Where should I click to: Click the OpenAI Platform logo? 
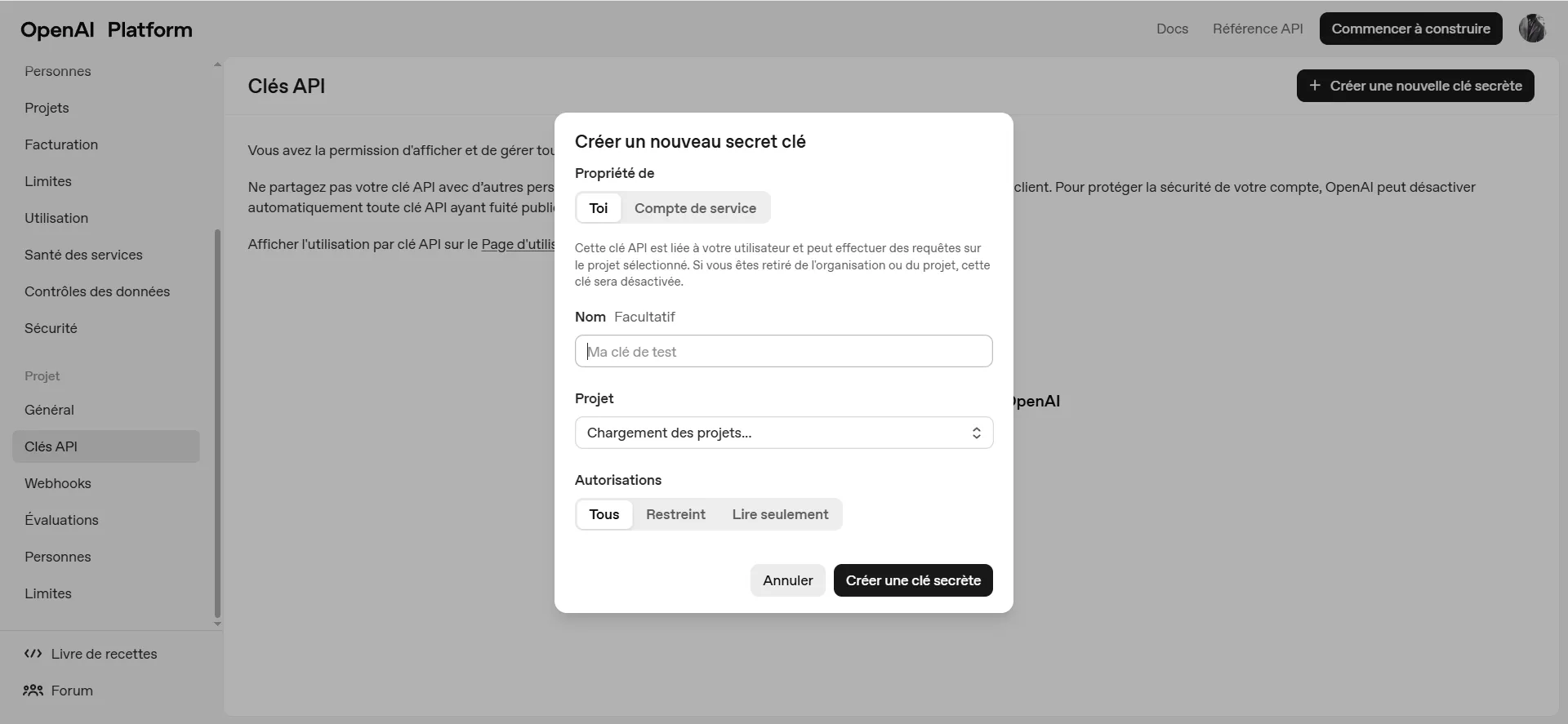[x=105, y=29]
